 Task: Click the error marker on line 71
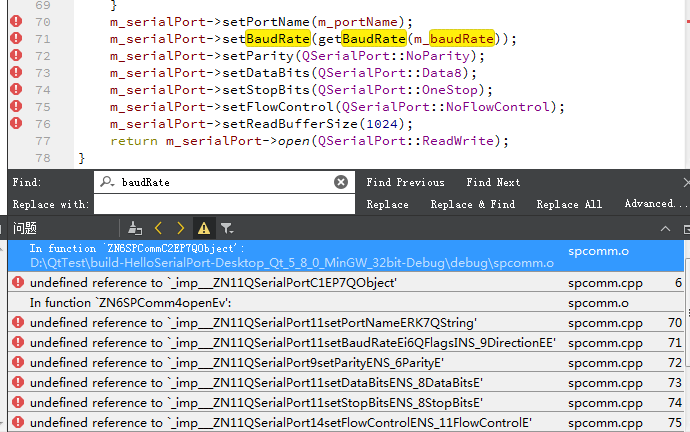point(16,38)
